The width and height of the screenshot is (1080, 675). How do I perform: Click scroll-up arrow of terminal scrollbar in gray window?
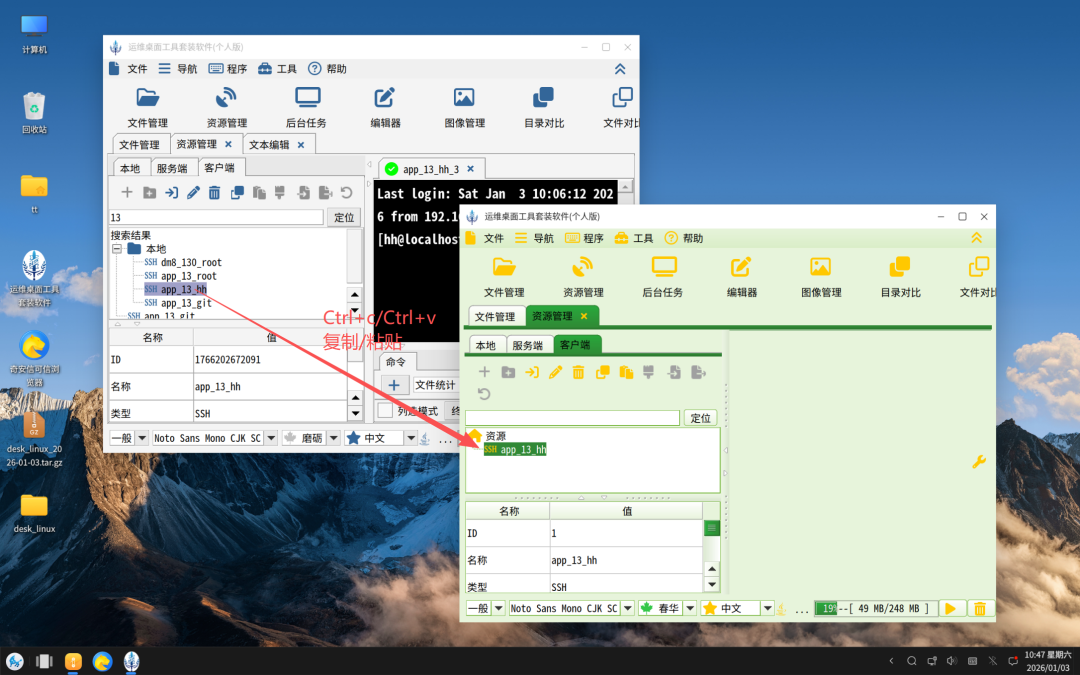point(625,187)
